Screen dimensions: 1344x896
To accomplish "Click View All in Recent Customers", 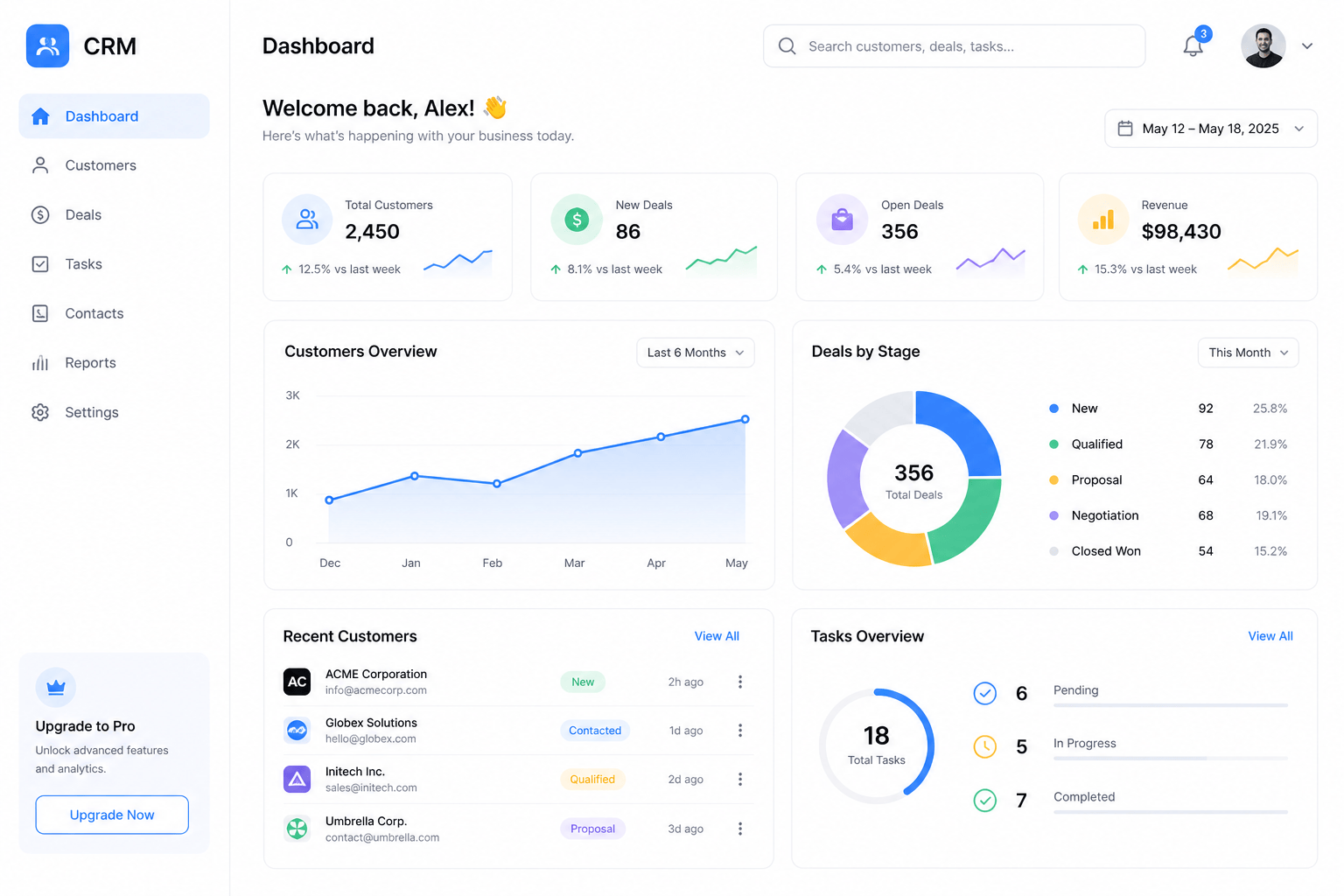I will 717,636.
